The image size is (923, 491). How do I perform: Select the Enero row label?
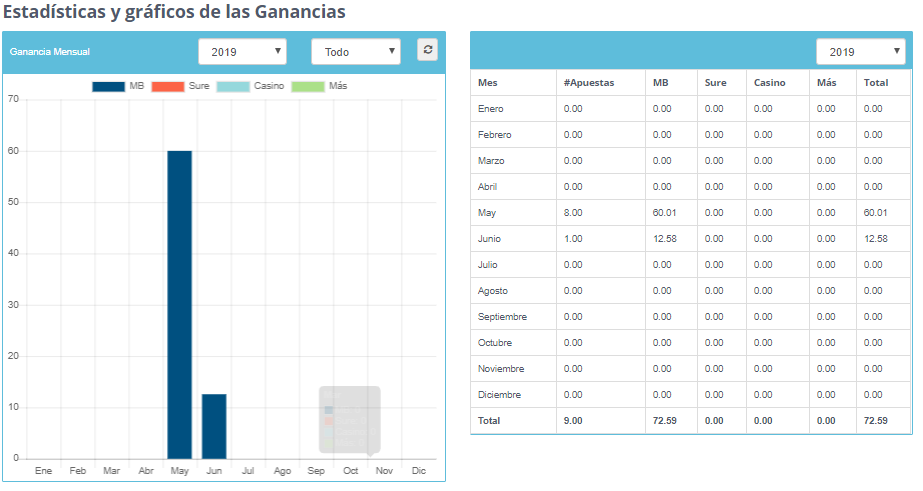click(490, 109)
